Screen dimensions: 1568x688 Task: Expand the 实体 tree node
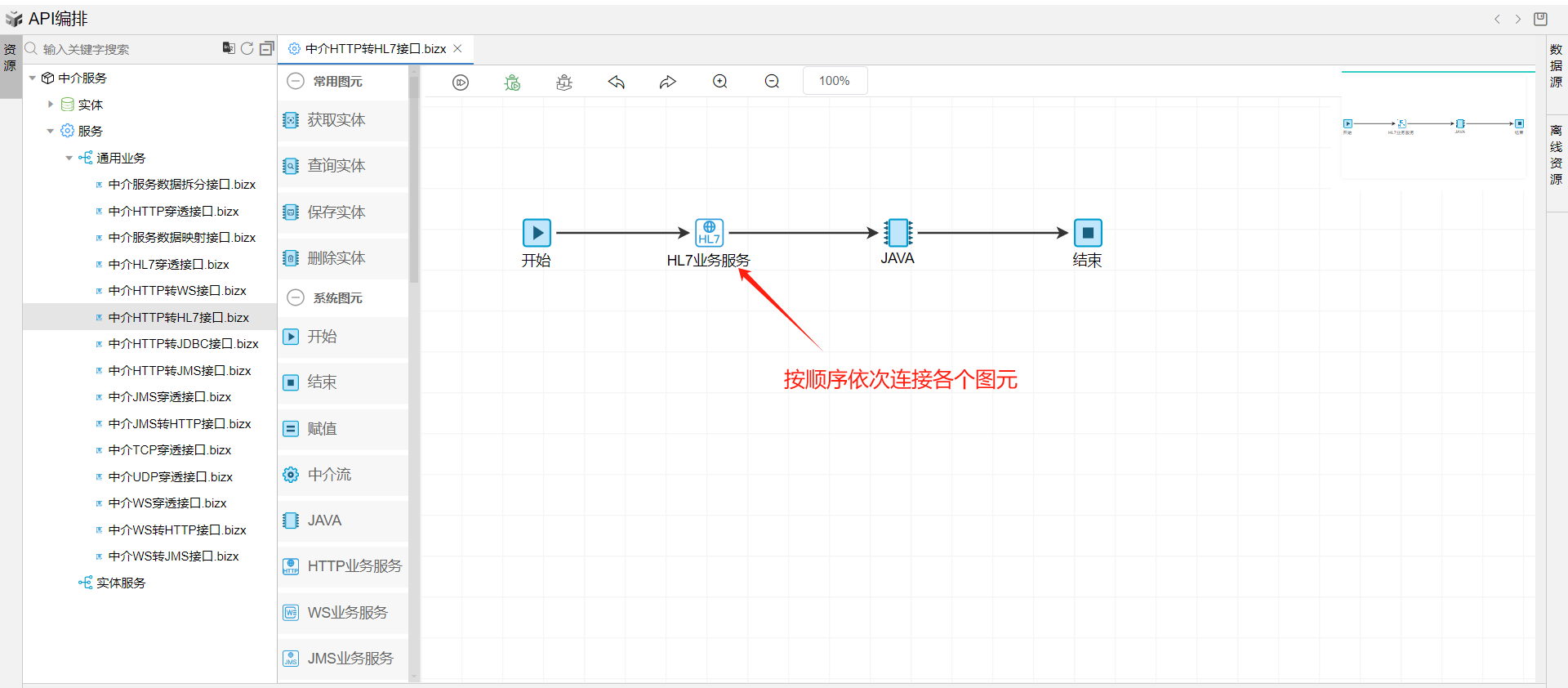pyautogui.click(x=51, y=105)
